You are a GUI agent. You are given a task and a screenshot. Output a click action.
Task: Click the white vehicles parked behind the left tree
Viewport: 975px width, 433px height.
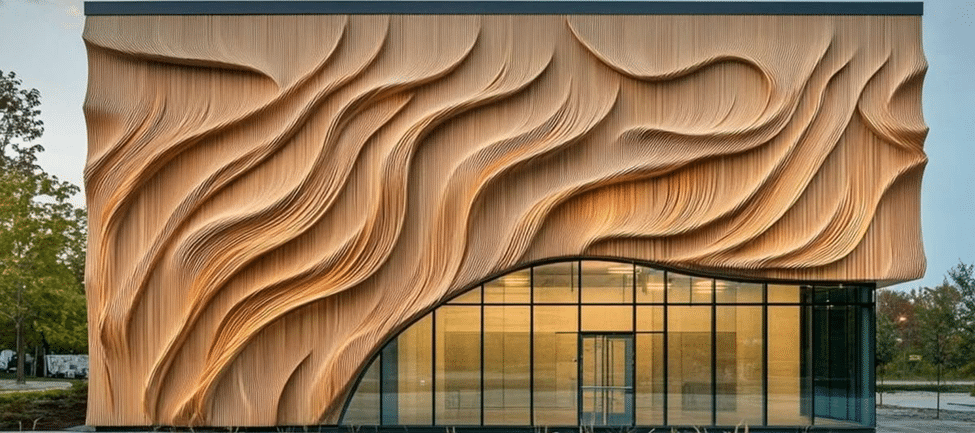click(x=60, y=365)
